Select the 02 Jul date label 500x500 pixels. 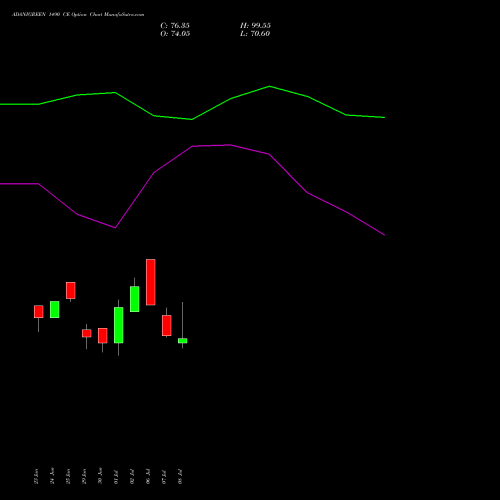pyautogui.click(x=132, y=477)
